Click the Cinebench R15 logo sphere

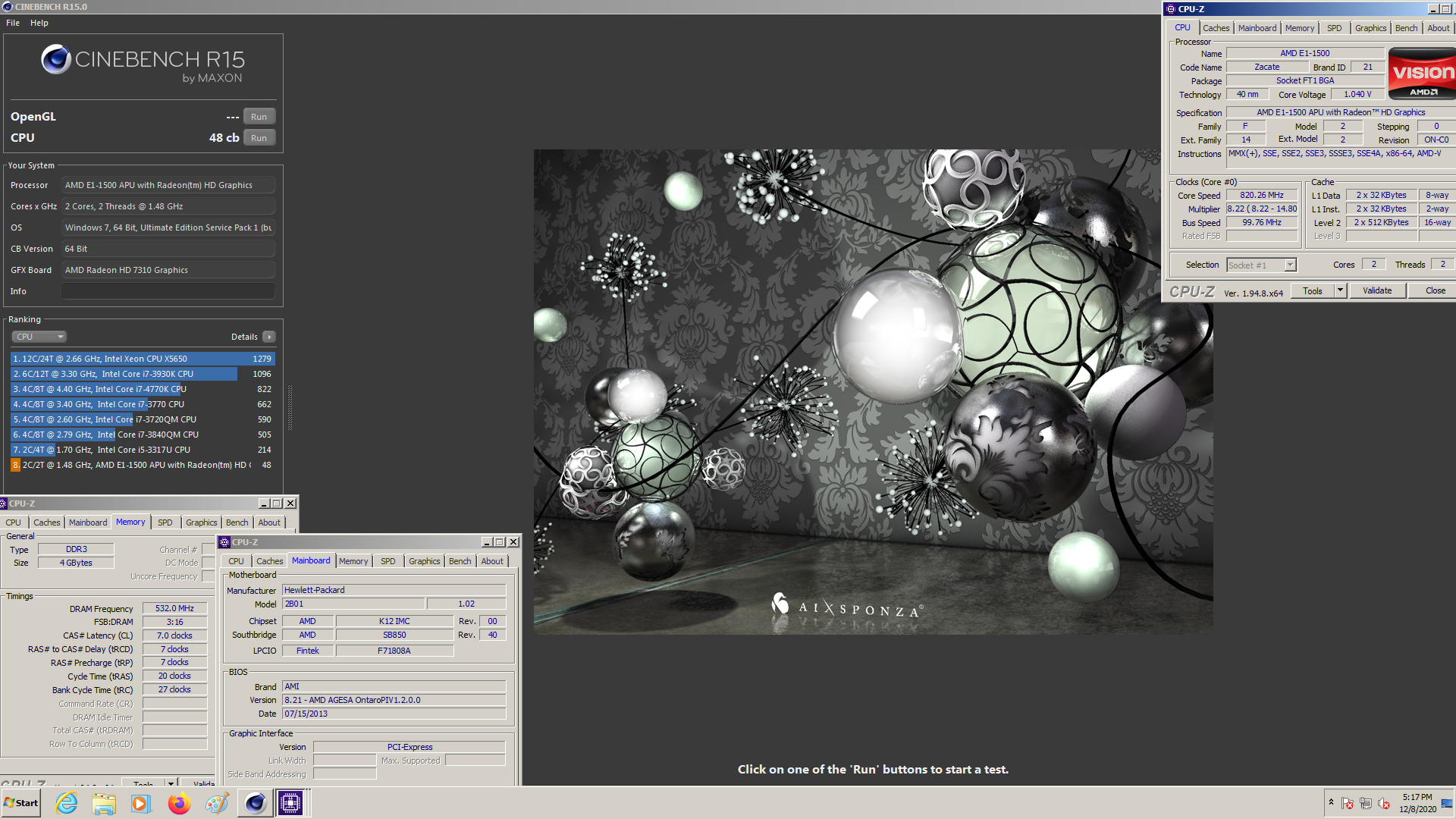56,59
